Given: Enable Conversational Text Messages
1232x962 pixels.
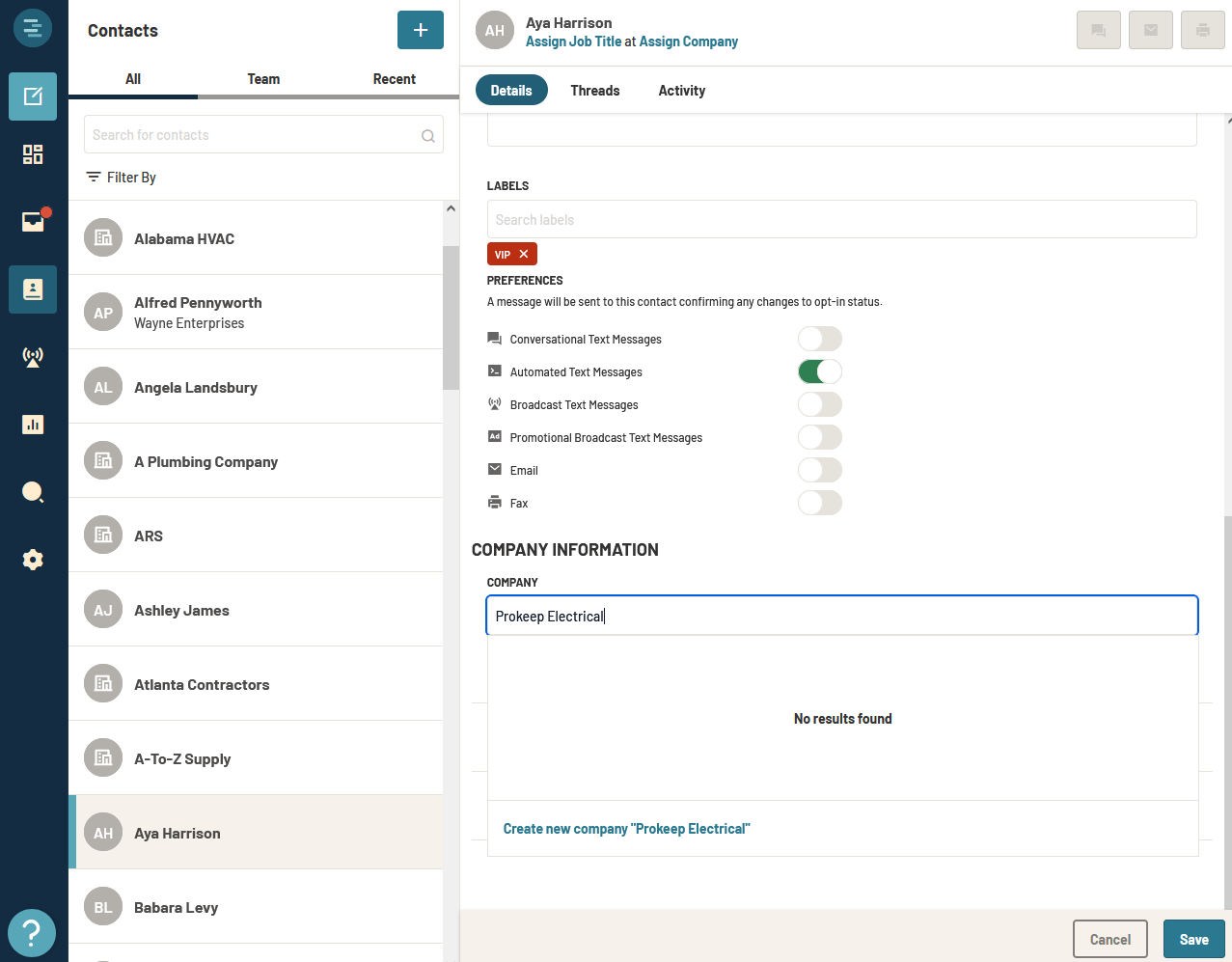Looking at the screenshot, I should 819,339.
